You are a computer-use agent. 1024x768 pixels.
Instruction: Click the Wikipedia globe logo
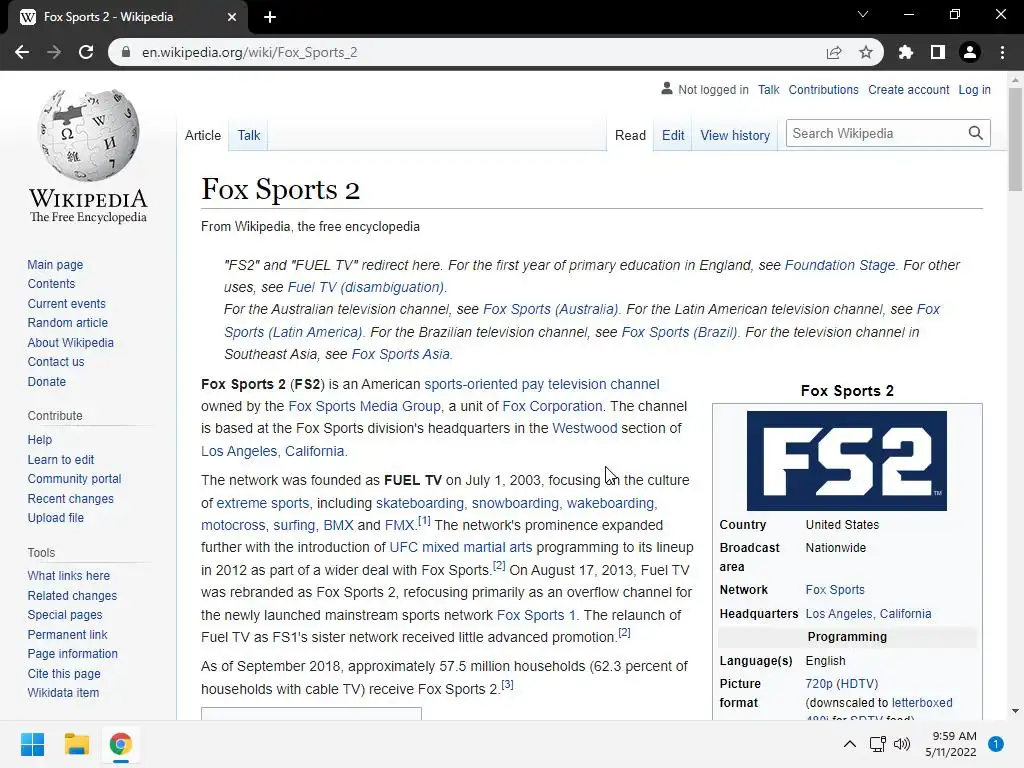(x=88, y=135)
